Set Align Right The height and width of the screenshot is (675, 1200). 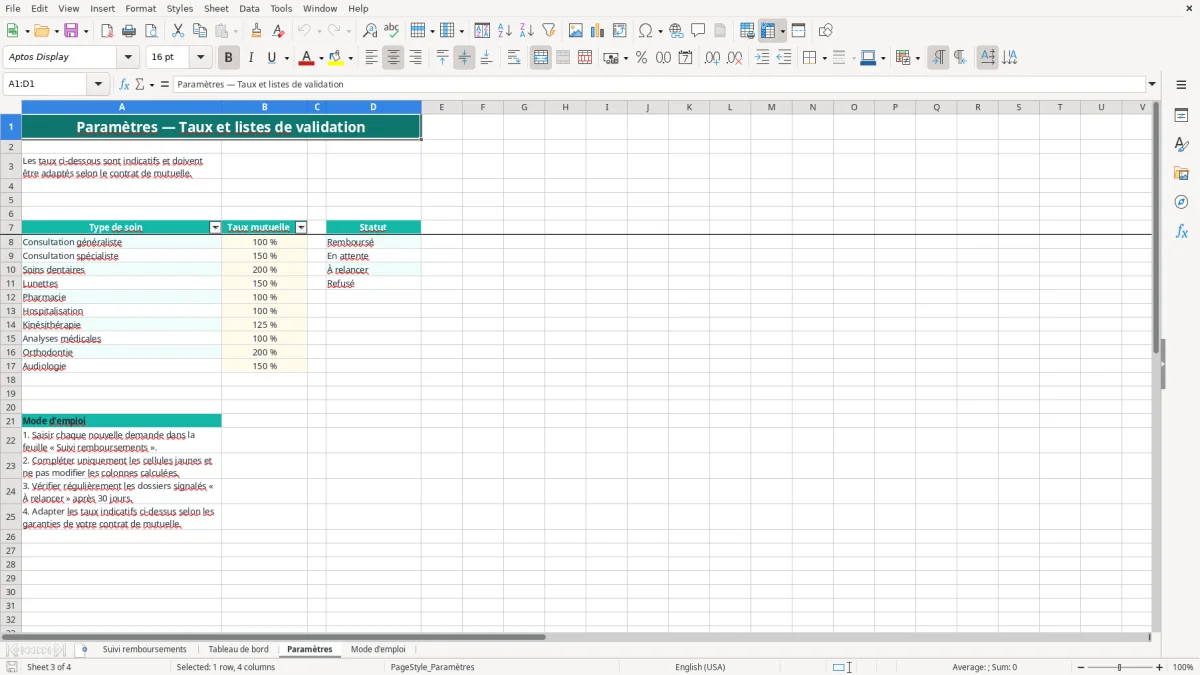415,58
